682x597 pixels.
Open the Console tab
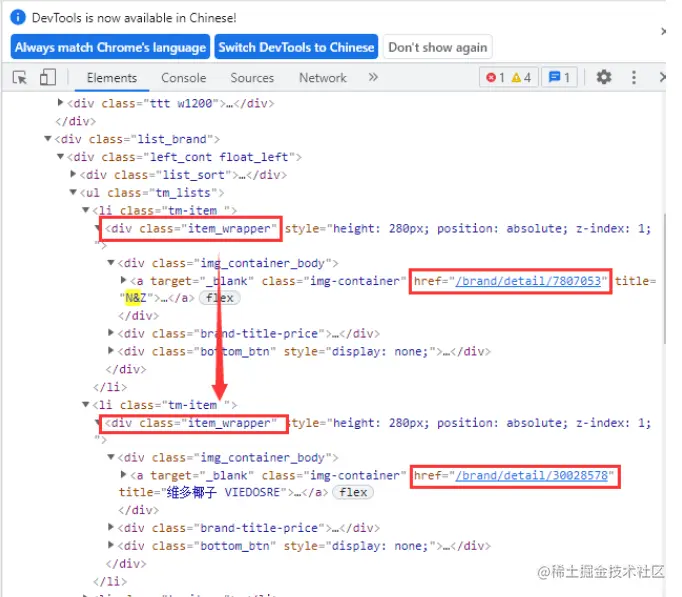[x=184, y=78]
